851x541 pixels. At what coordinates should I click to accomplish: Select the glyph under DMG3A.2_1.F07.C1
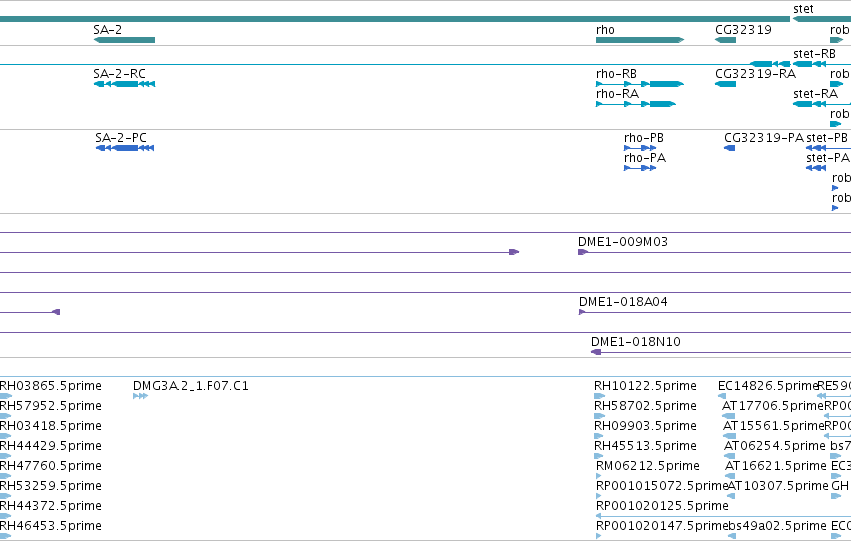click(141, 396)
